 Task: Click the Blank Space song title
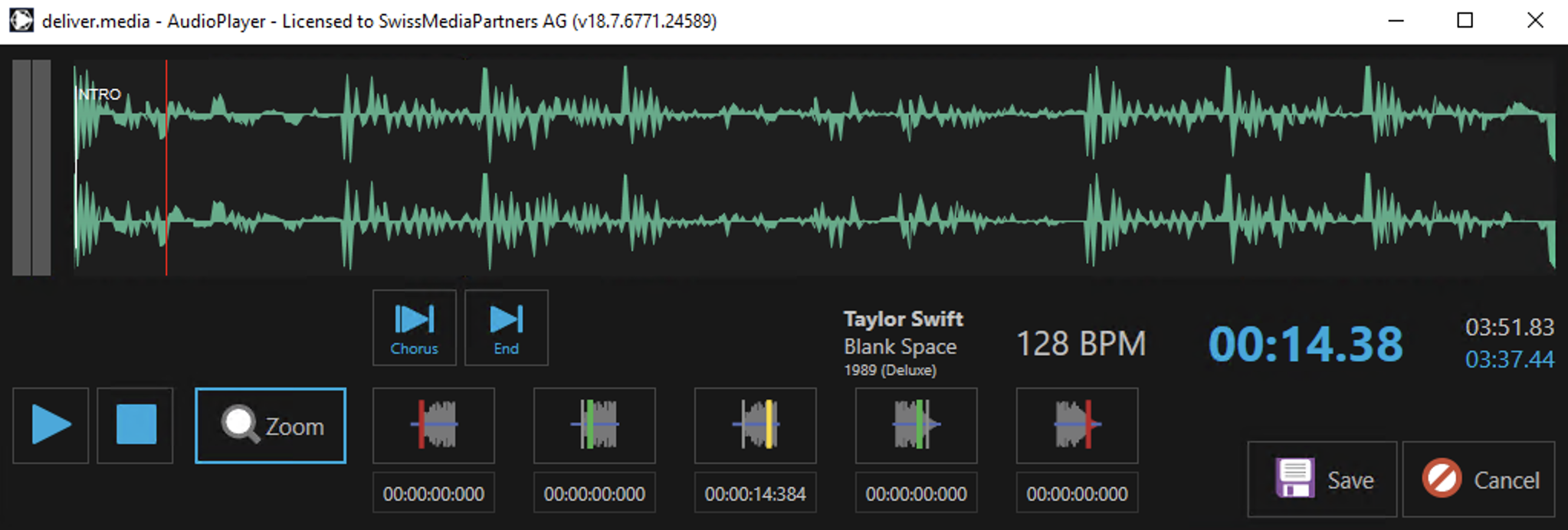pos(900,347)
